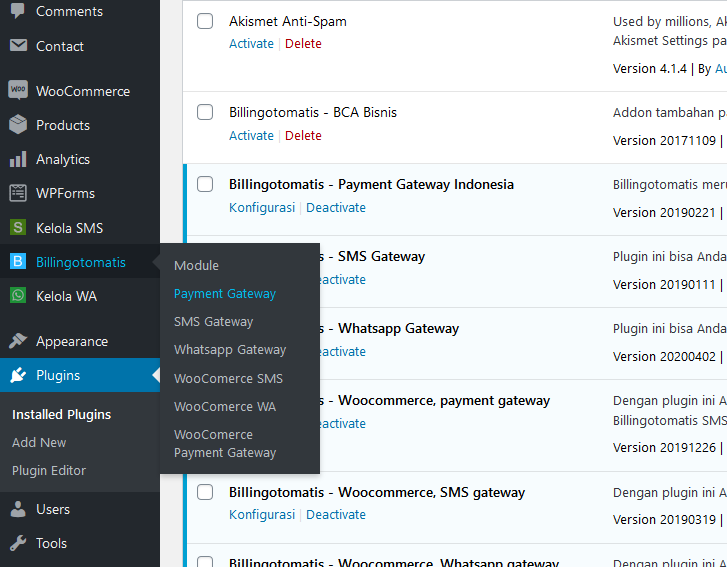Select Payment Gateway in Billingotomatis flyout
This screenshot has height=567, width=727.
pos(225,294)
